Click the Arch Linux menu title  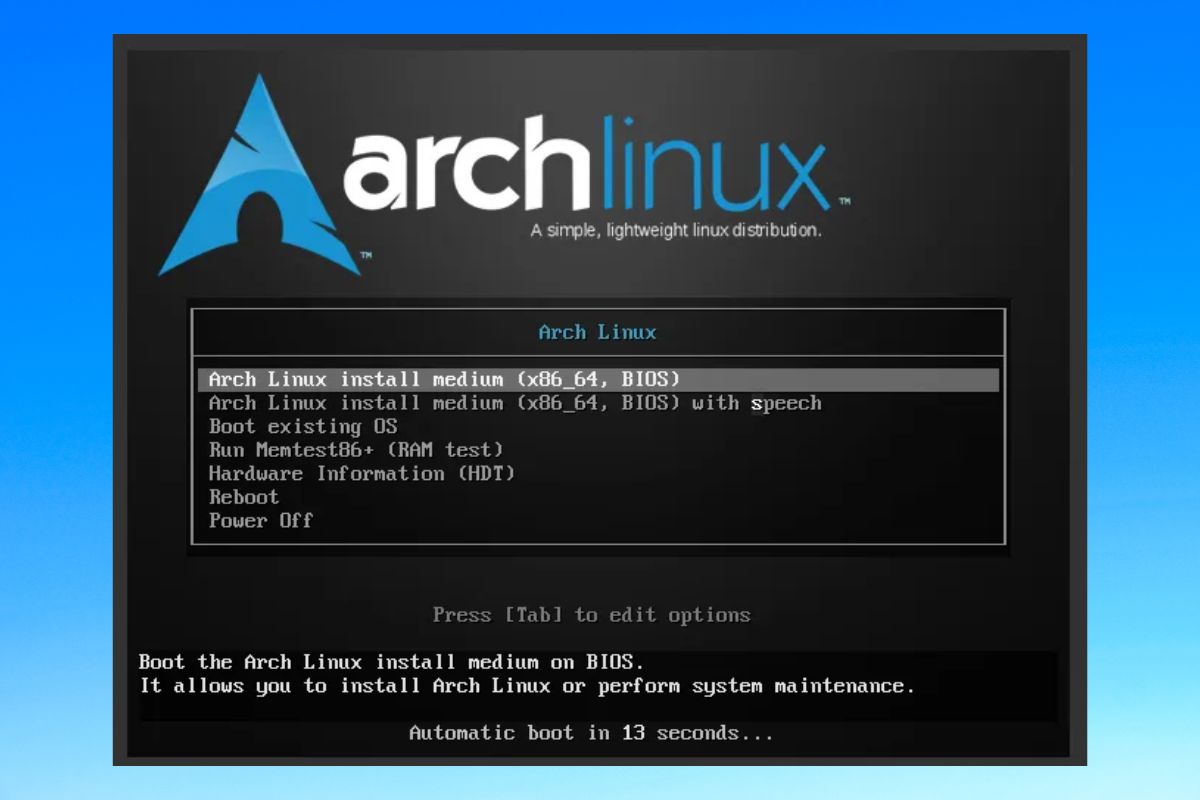[x=598, y=332]
